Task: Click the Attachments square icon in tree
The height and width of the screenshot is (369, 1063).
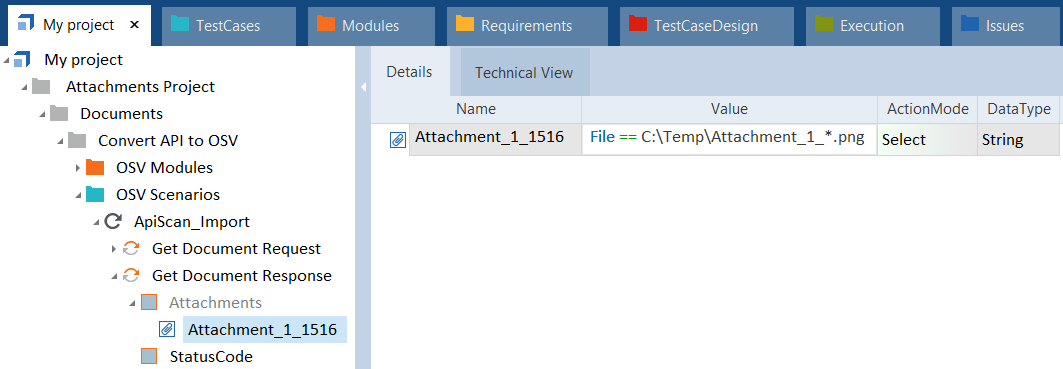Action: coord(149,303)
